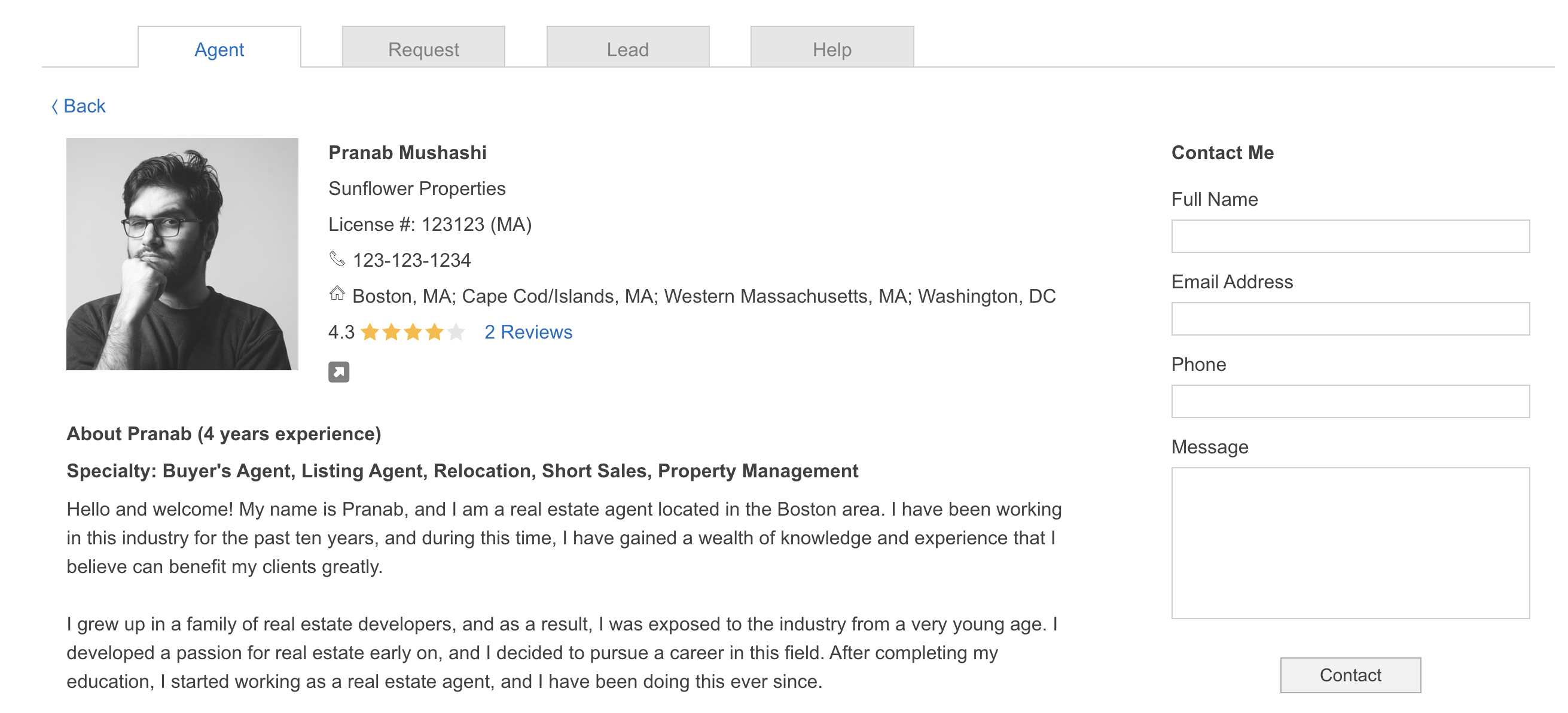Open the 2 Reviews link

pyautogui.click(x=527, y=332)
